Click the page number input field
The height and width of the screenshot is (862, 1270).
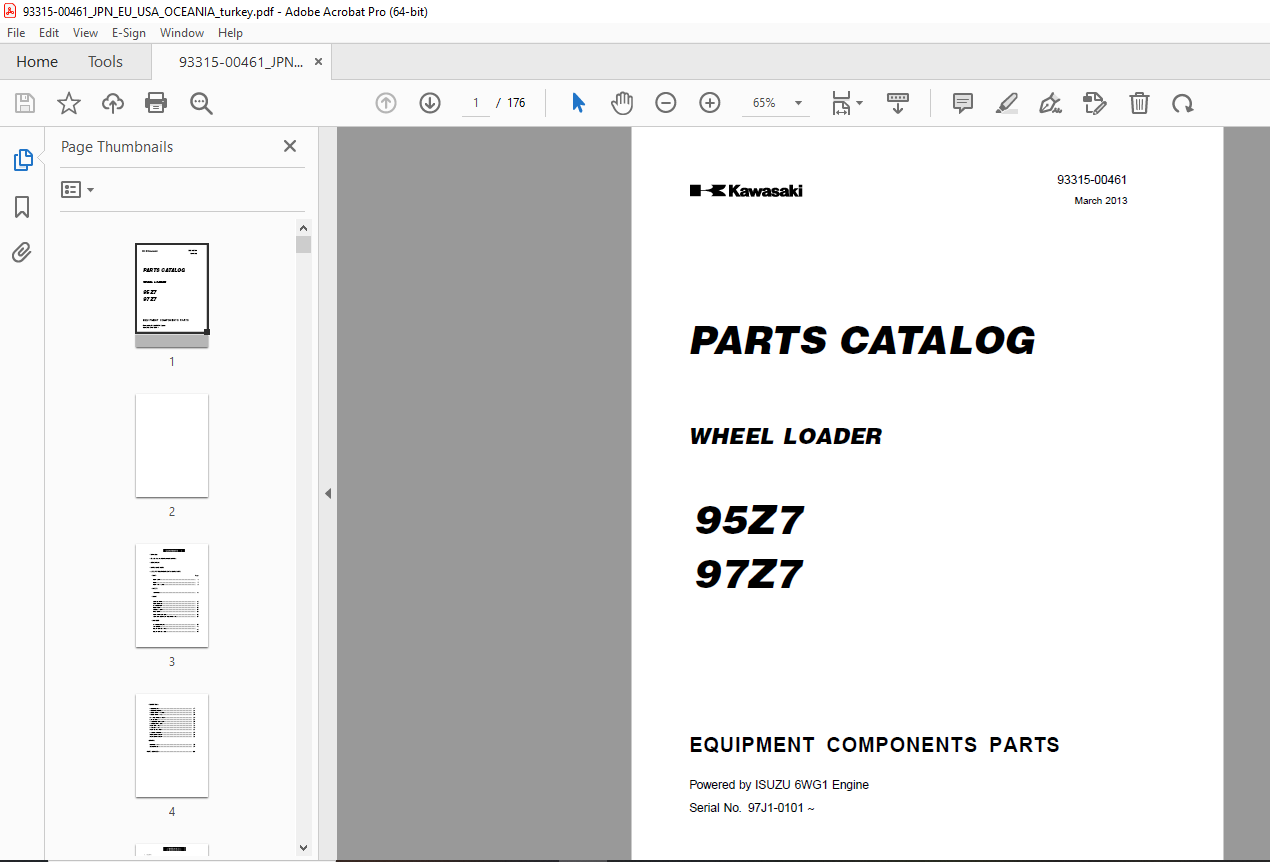click(476, 103)
